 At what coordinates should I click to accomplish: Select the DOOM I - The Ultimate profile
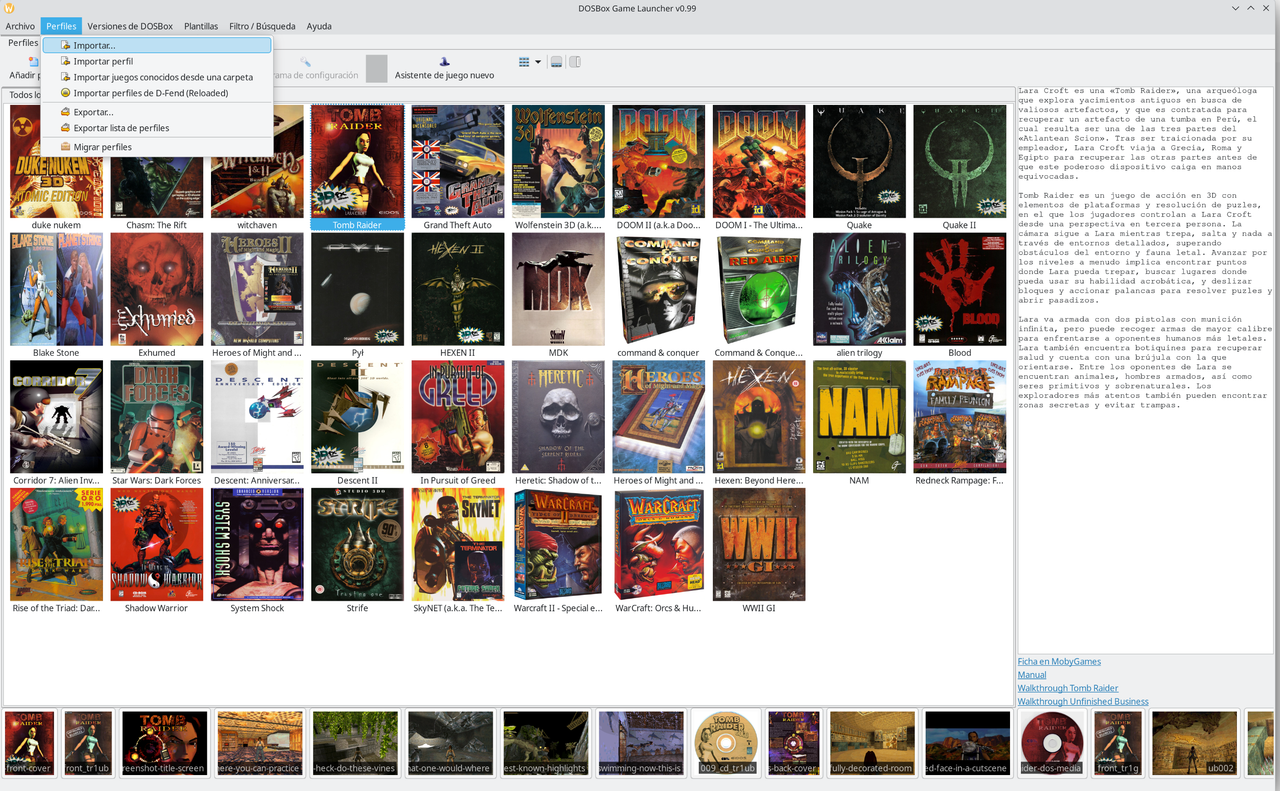click(759, 168)
